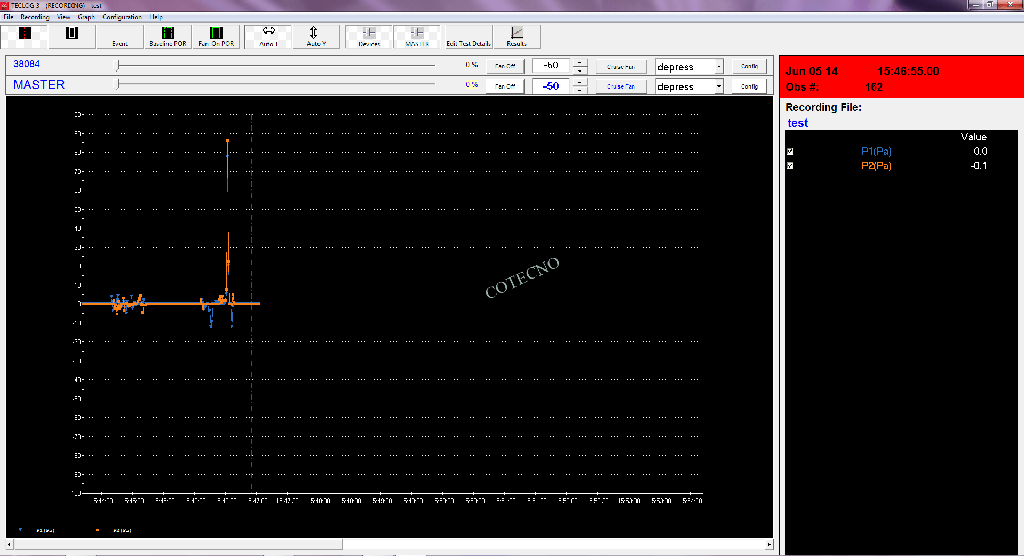Enable Auto X axis scaling
The width and height of the screenshot is (1024, 556).
[268, 37]
